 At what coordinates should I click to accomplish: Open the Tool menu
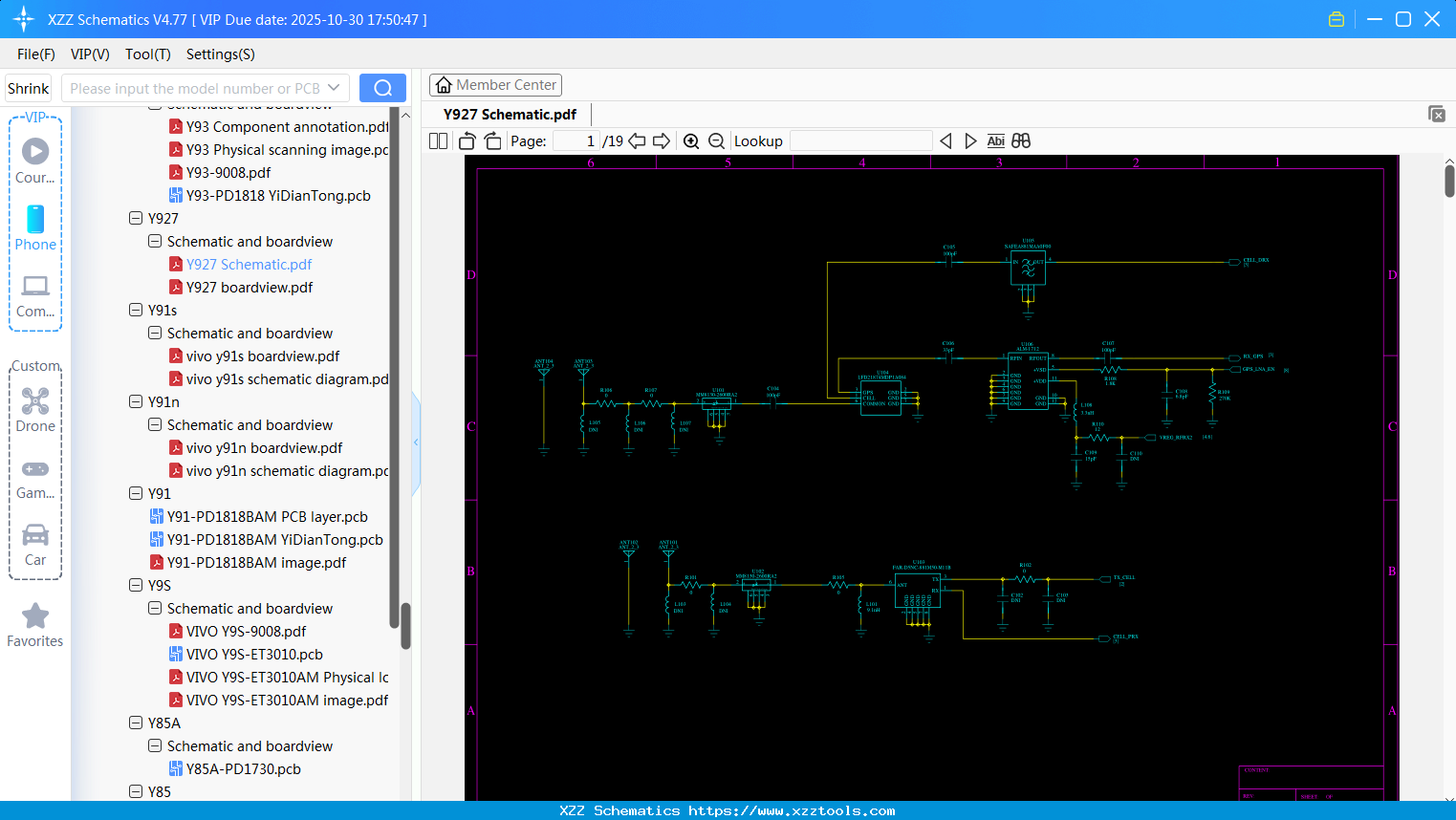tap(147, 54)
